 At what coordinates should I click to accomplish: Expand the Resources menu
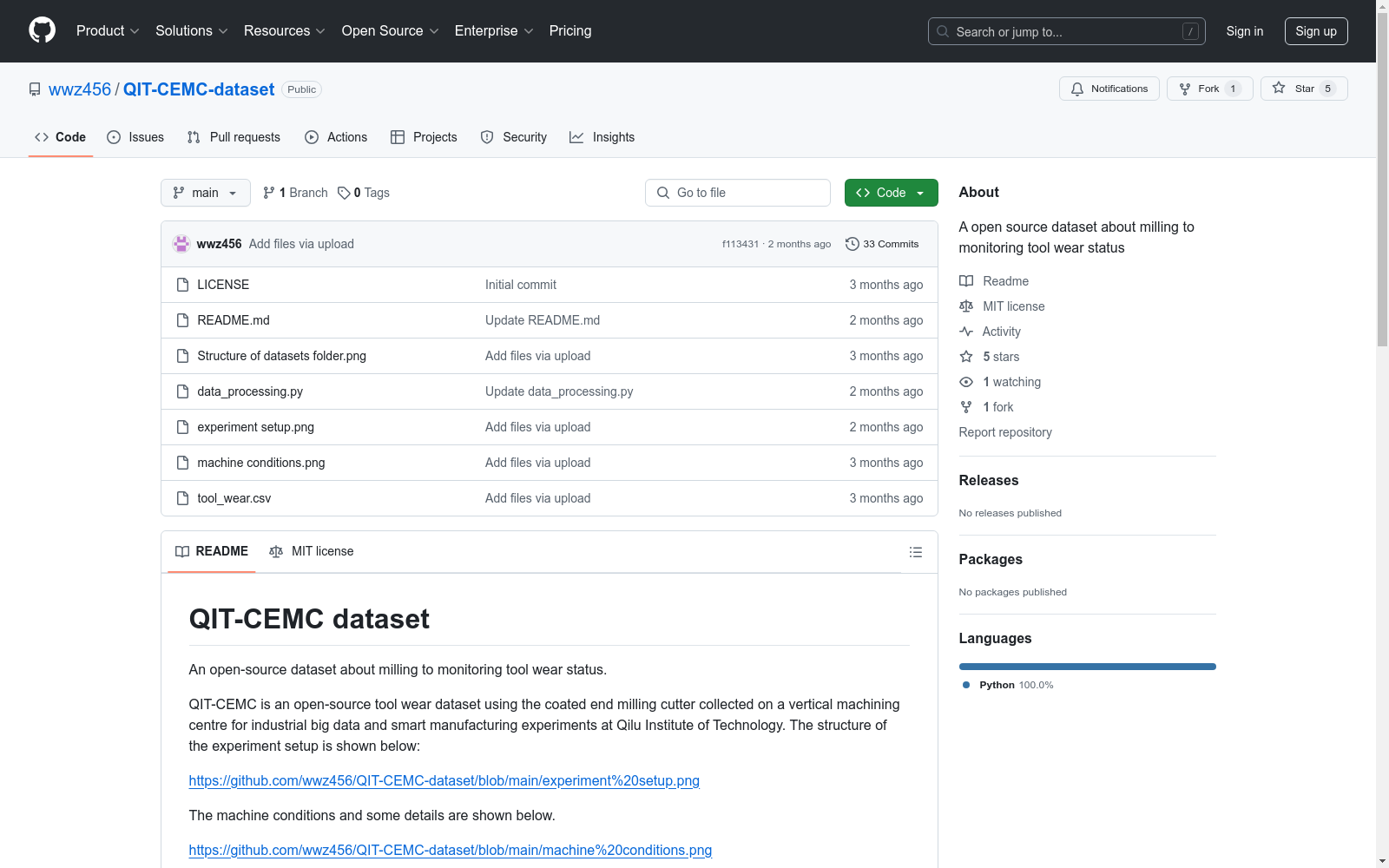(285, 31)
